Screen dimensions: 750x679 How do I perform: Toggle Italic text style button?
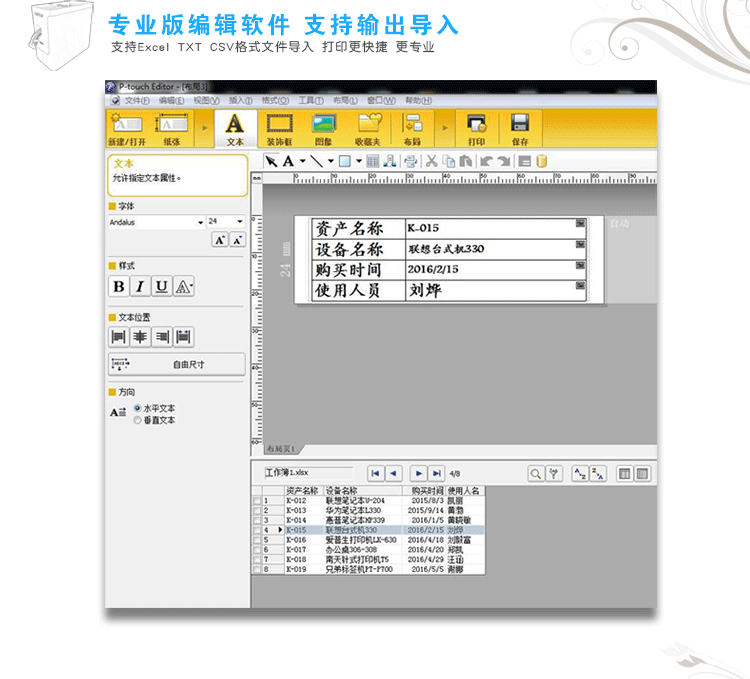(x=140, y=287)
